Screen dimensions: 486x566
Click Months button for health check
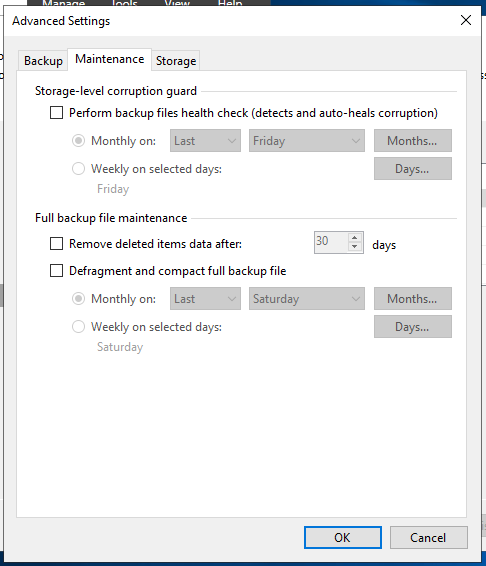(x=413, y=140)
